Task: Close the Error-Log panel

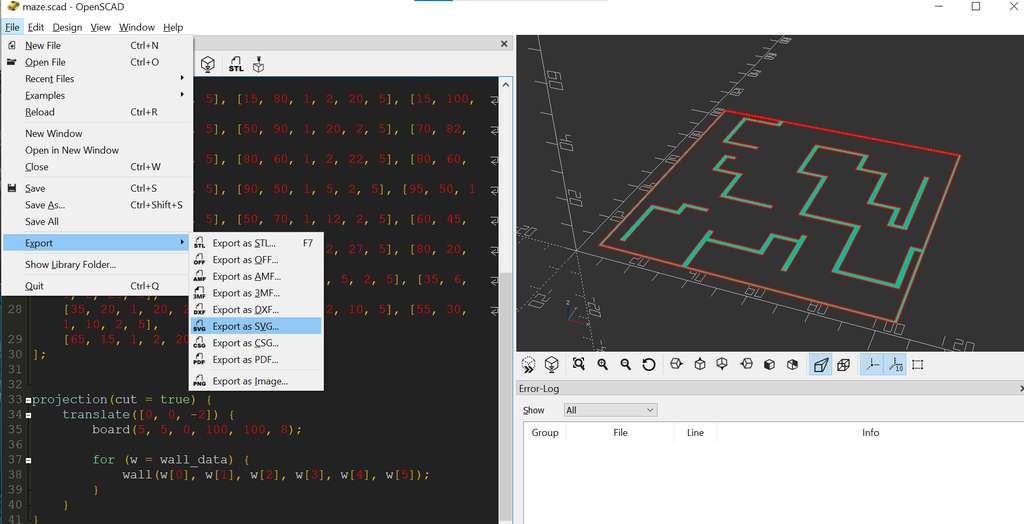Action: point(1021,389)
